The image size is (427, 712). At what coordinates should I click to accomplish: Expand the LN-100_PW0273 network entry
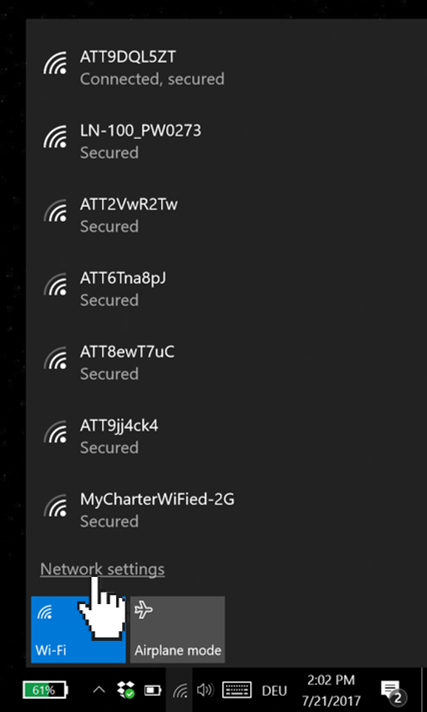click(x=226, y=141)
